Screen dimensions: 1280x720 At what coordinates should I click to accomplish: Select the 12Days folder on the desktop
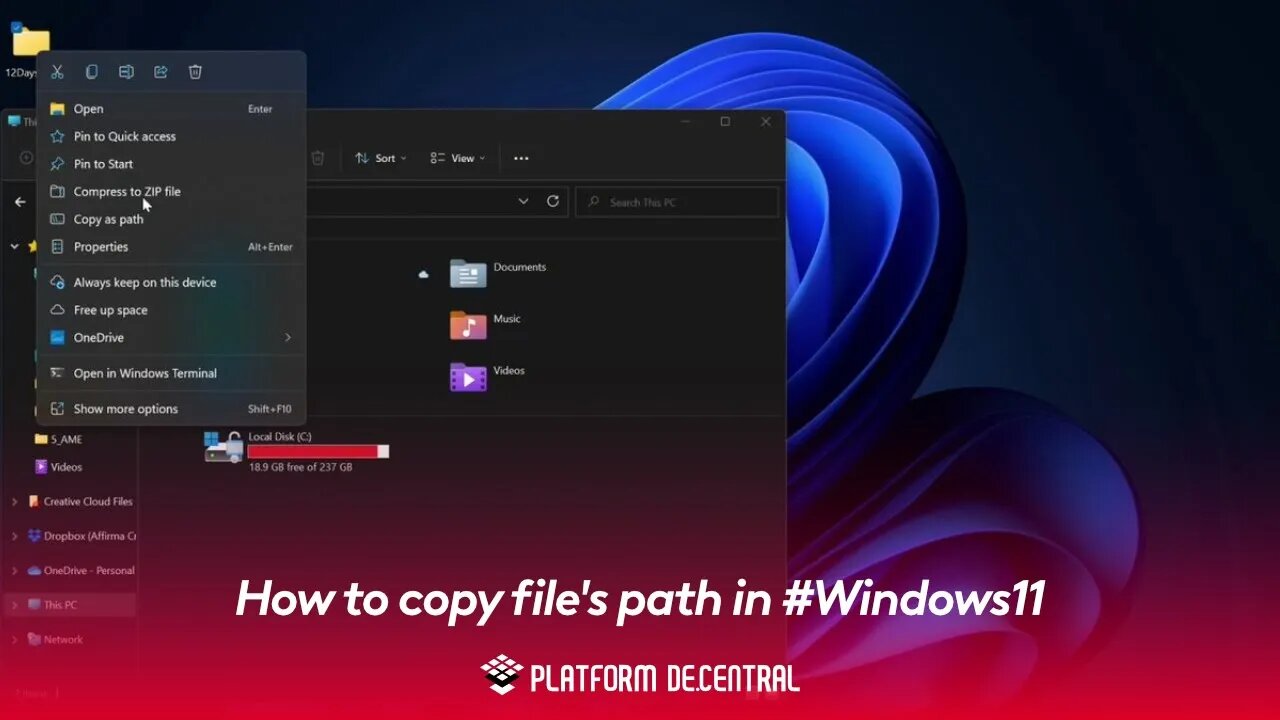[x=30, y=41]
